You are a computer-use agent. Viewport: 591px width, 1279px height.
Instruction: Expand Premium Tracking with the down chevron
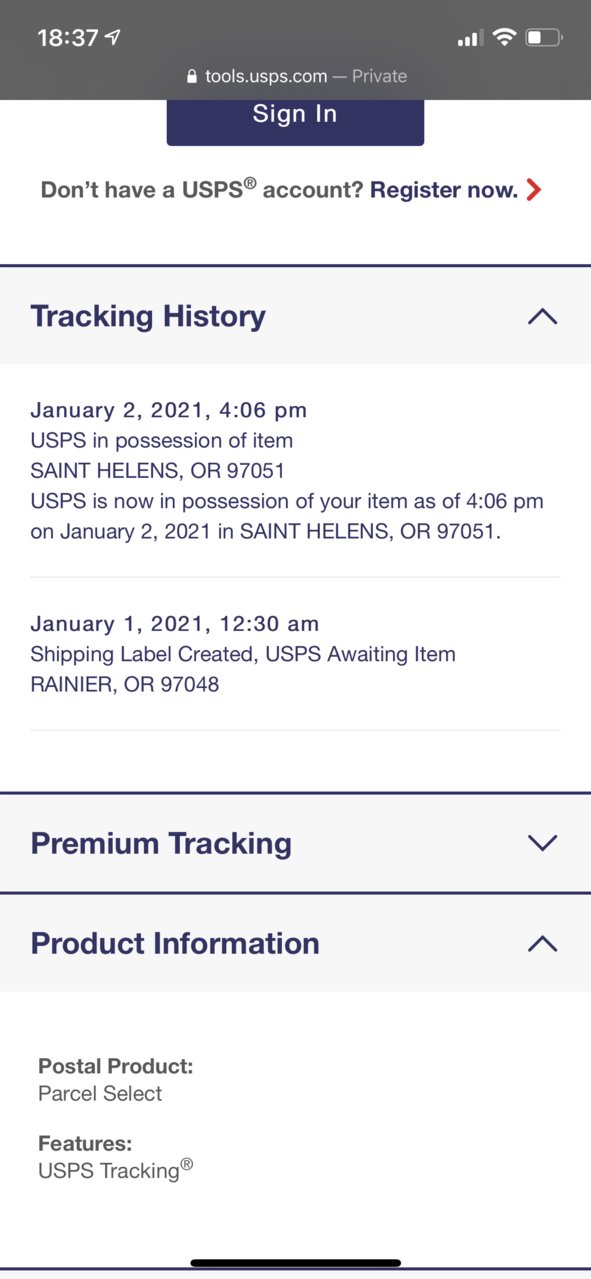[x=542, y=843]
